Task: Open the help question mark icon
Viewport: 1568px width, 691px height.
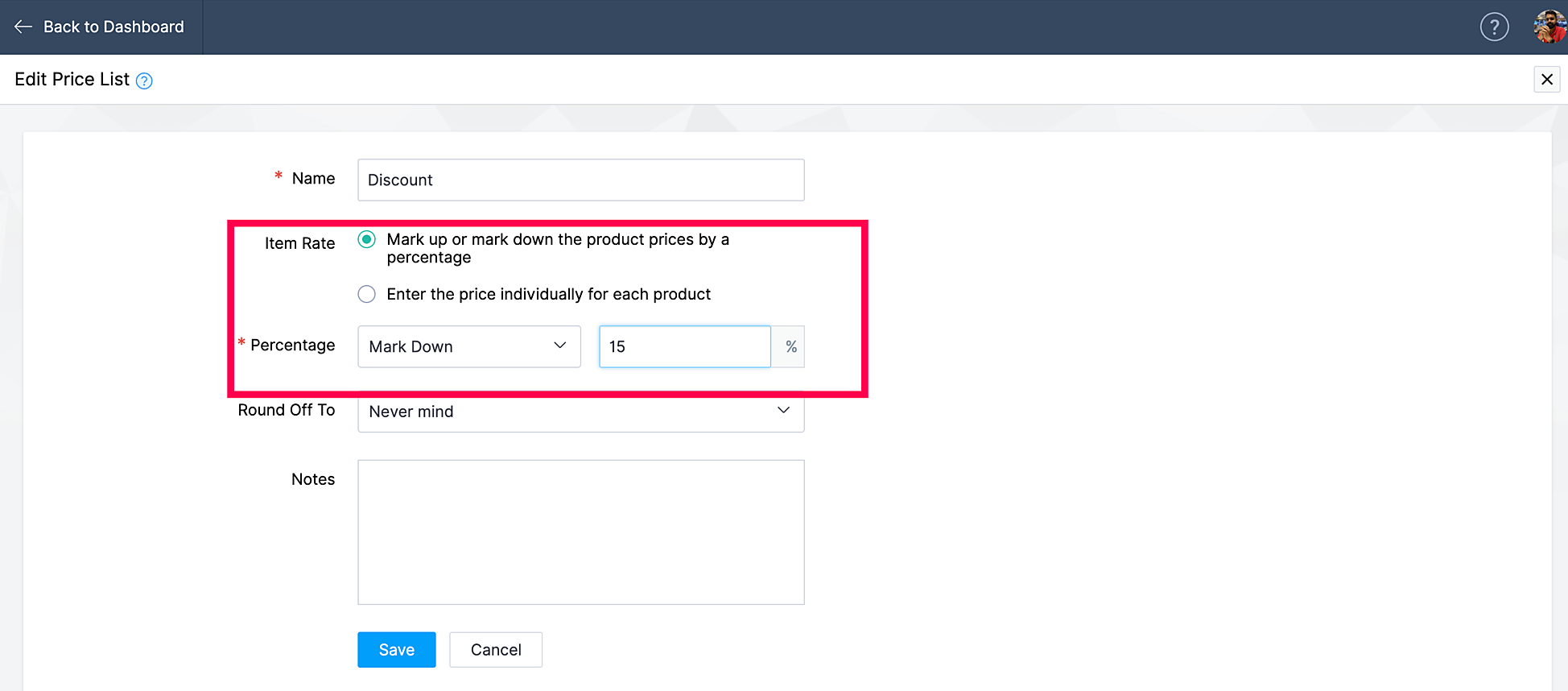Action: tap(1494, 27)
